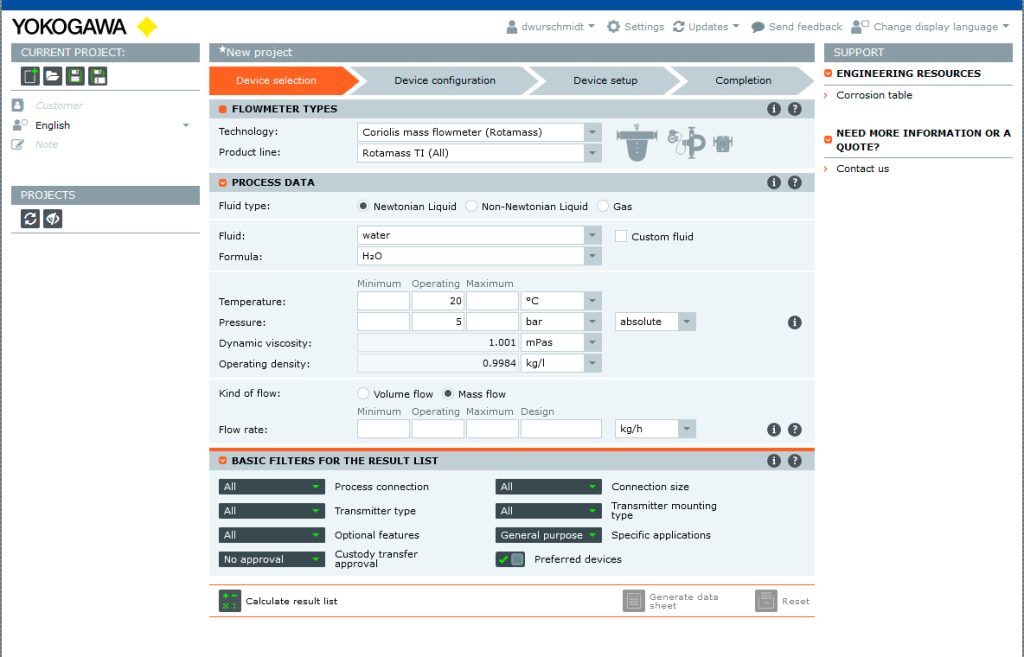Open the Product line dropdown

479,153
